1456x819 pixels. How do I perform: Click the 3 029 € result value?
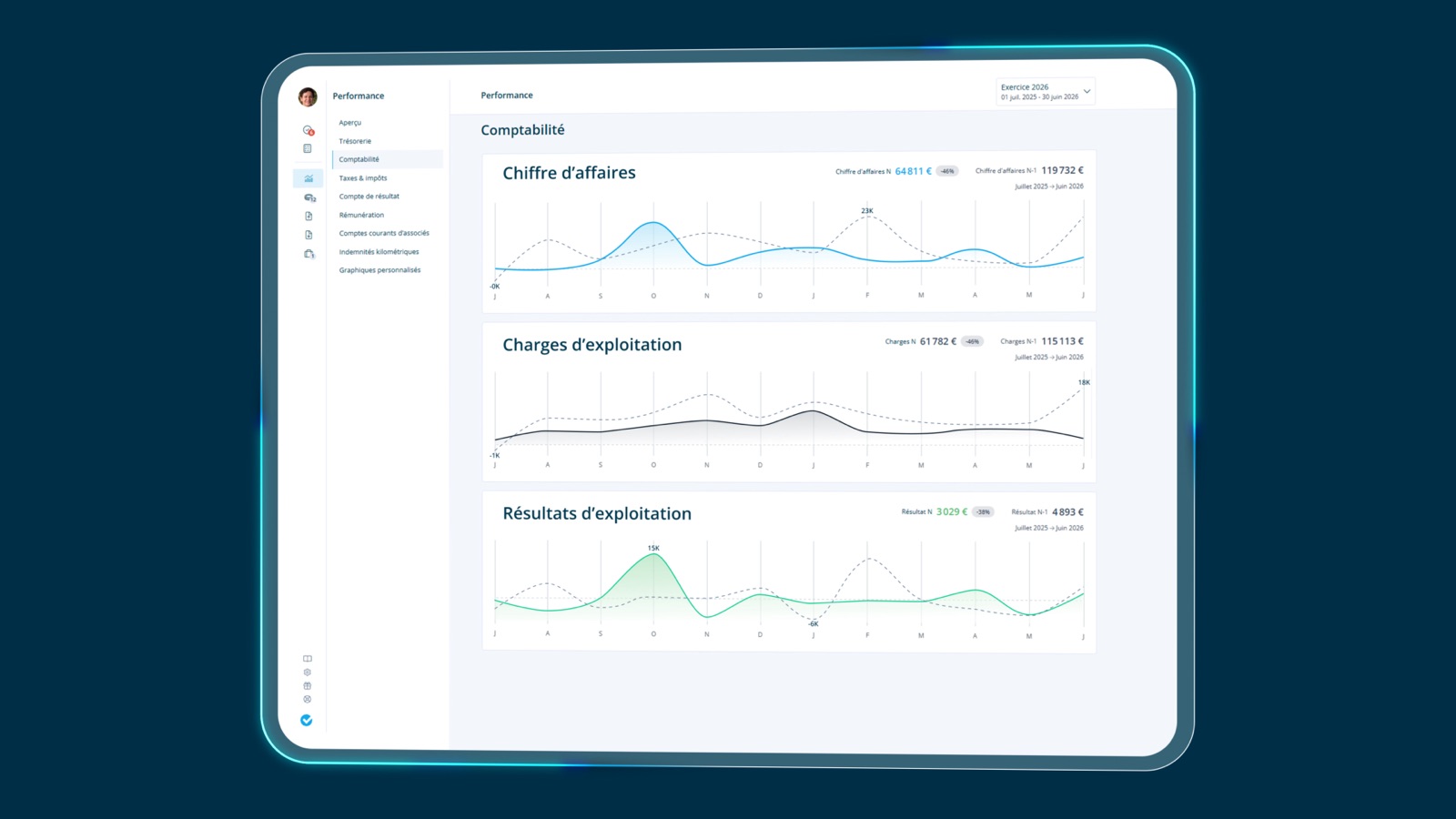952,511
